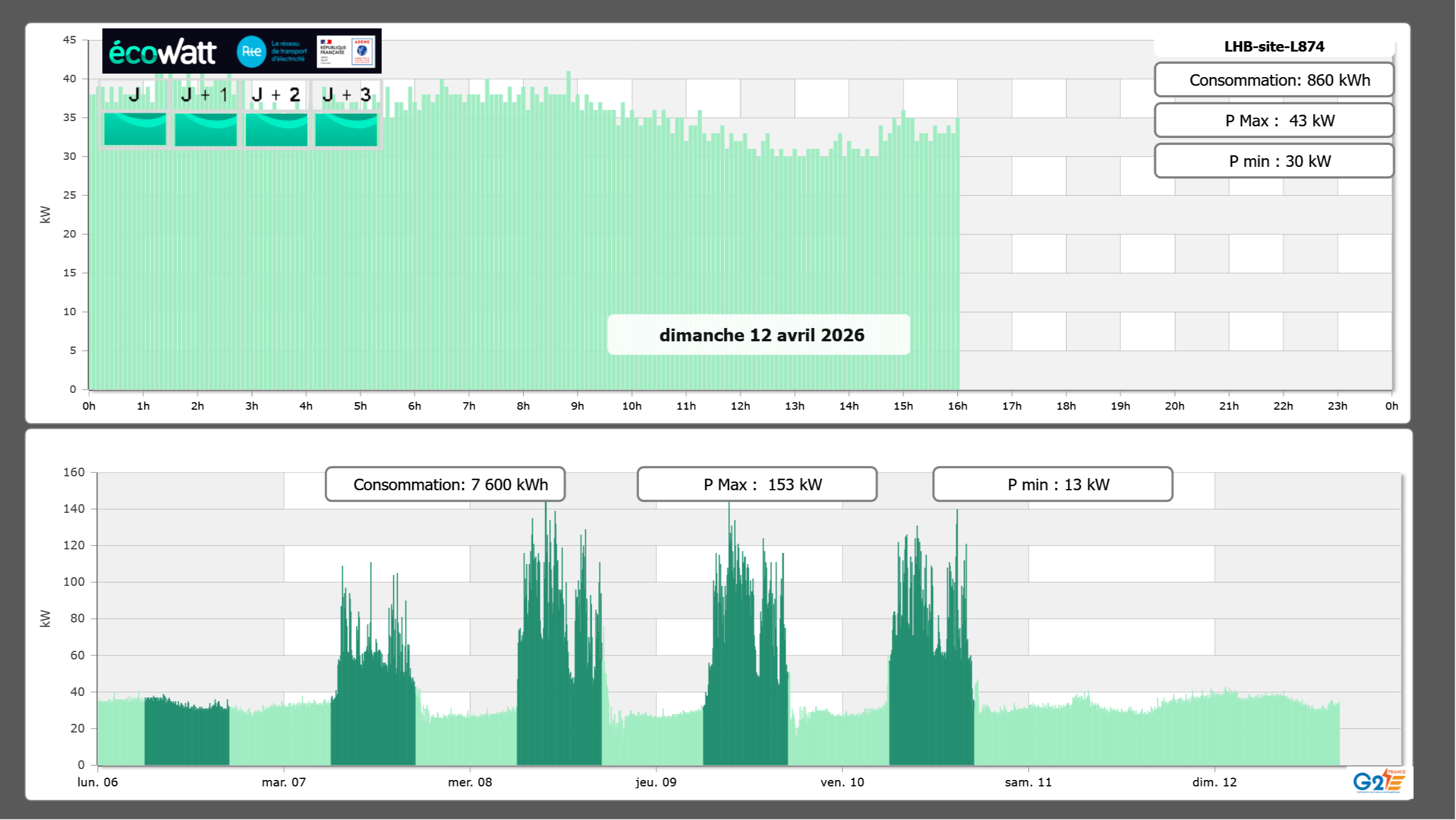Image resolution: width=1456 pixels, height=820 pixels.
Task: Click the mer. 08 day label
Action: [x=470, y=782]
